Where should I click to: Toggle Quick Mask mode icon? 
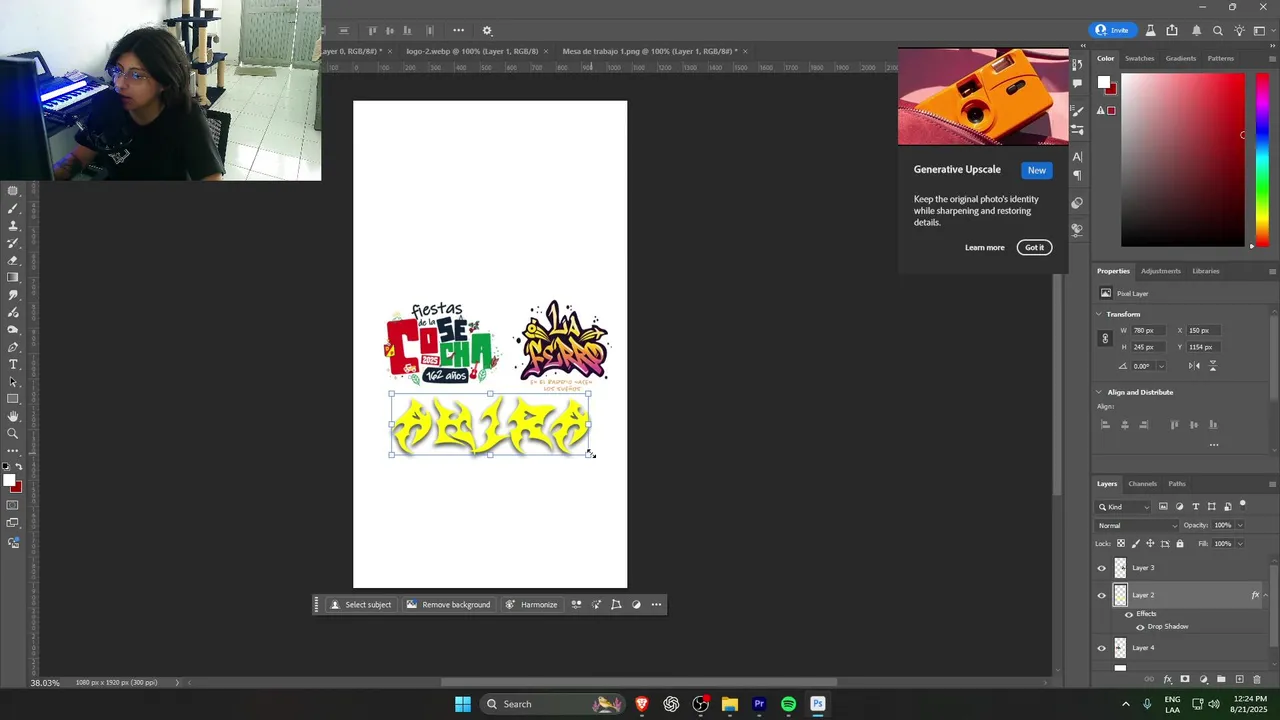(13, 505)
